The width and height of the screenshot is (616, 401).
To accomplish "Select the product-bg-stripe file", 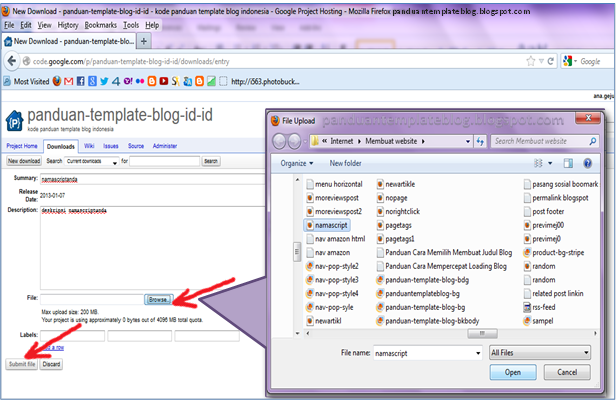I will [x=554, y=253].
